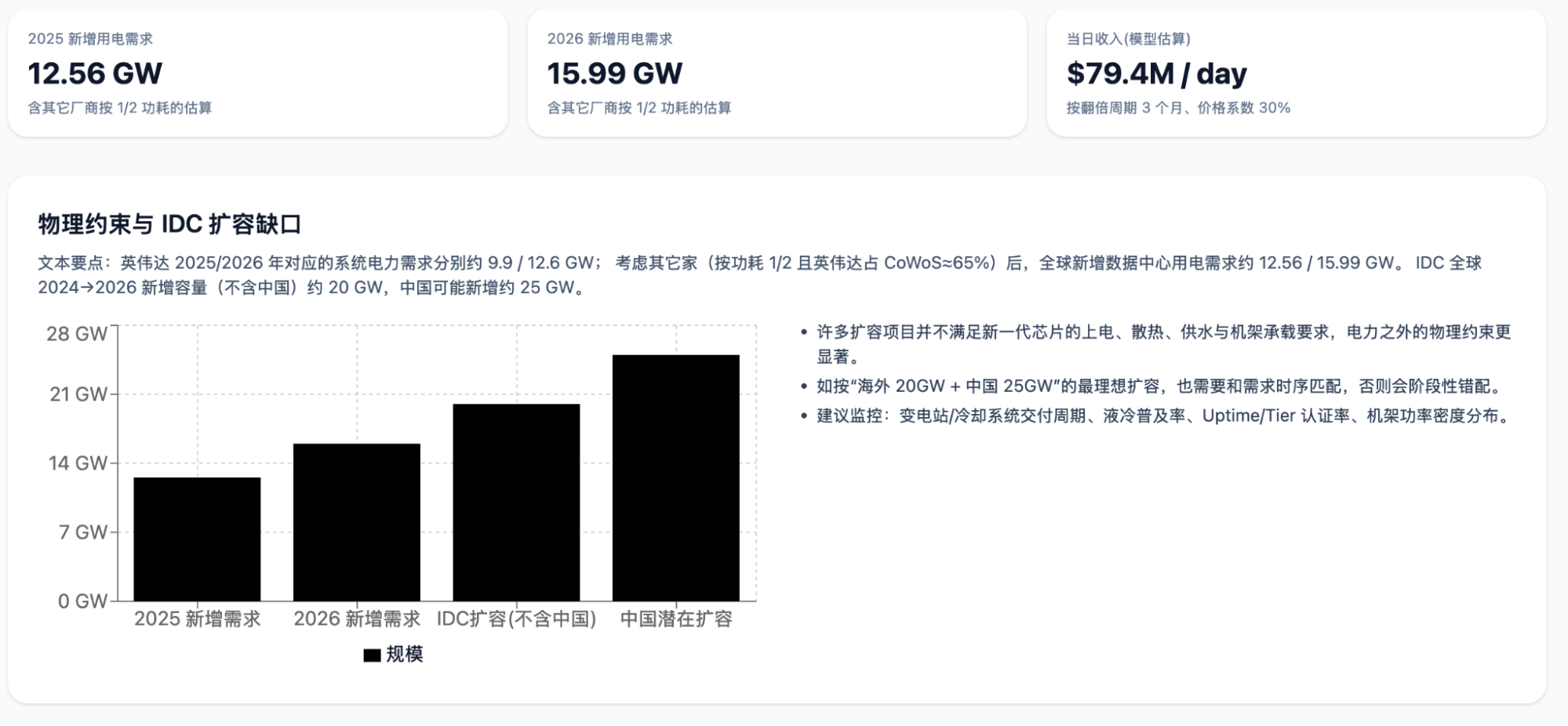Click the IDC扩容(不含中国) bar
1568x726 pixels.
tap(516, 503)
